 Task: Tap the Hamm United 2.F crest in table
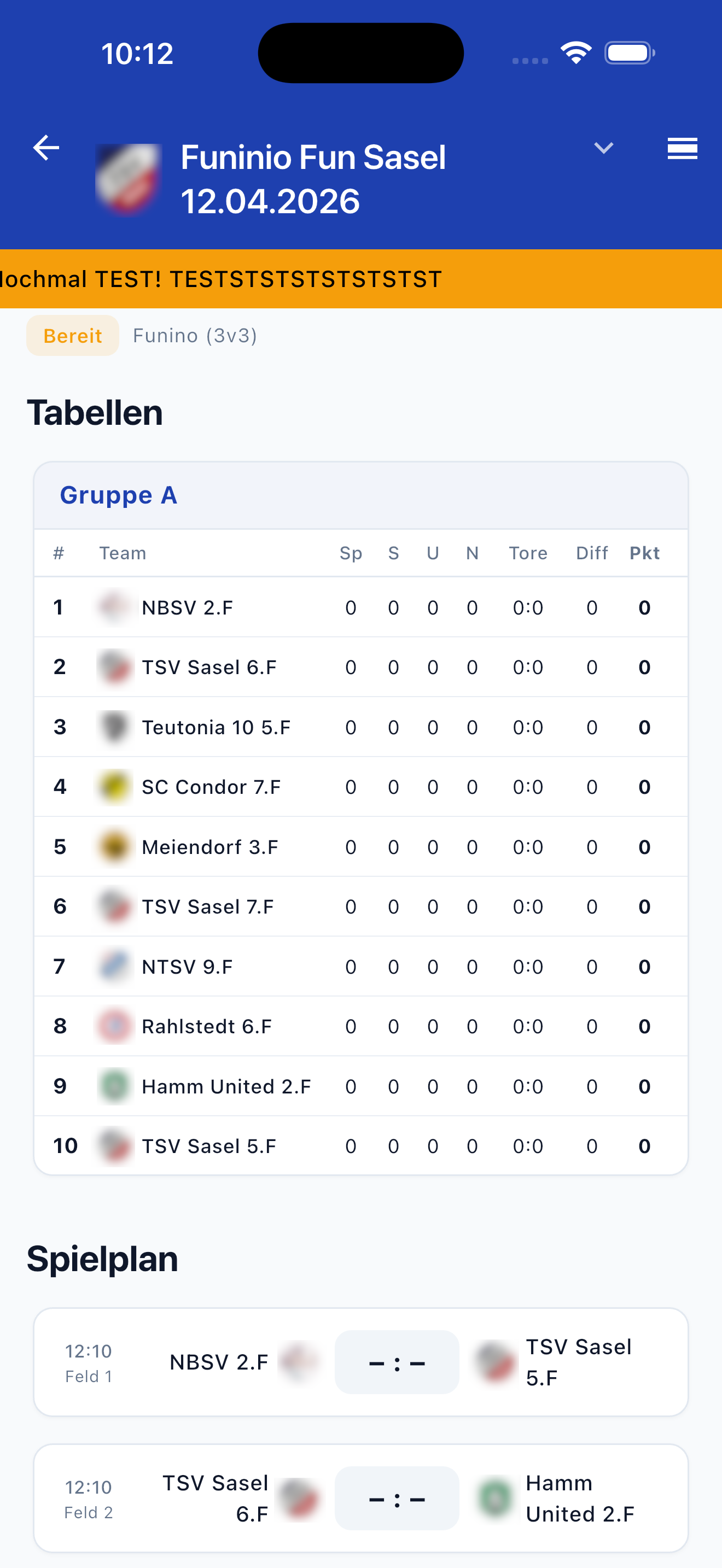click(x=114, y=1086)
